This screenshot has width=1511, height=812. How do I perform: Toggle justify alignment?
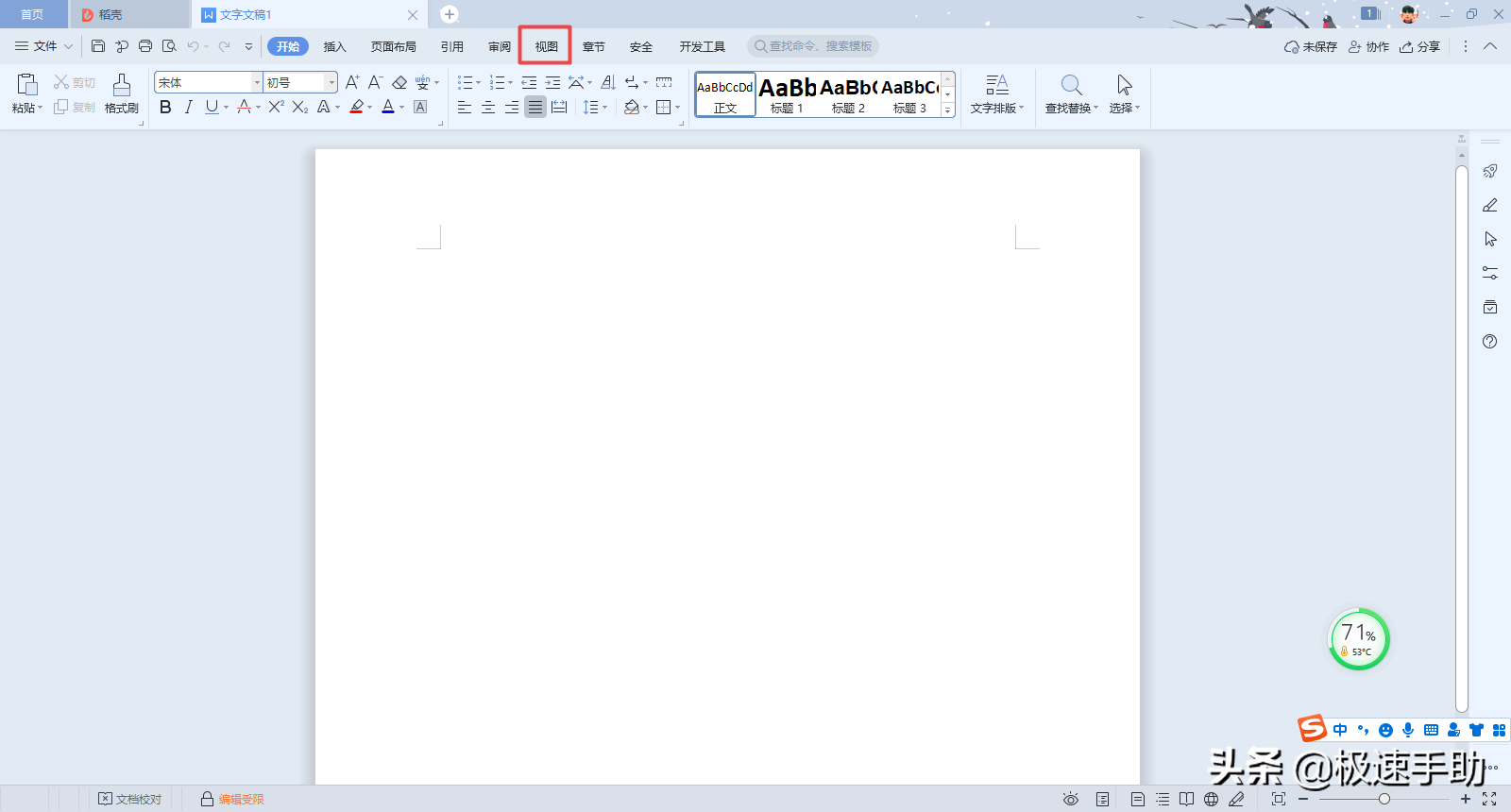click(535, 107)
